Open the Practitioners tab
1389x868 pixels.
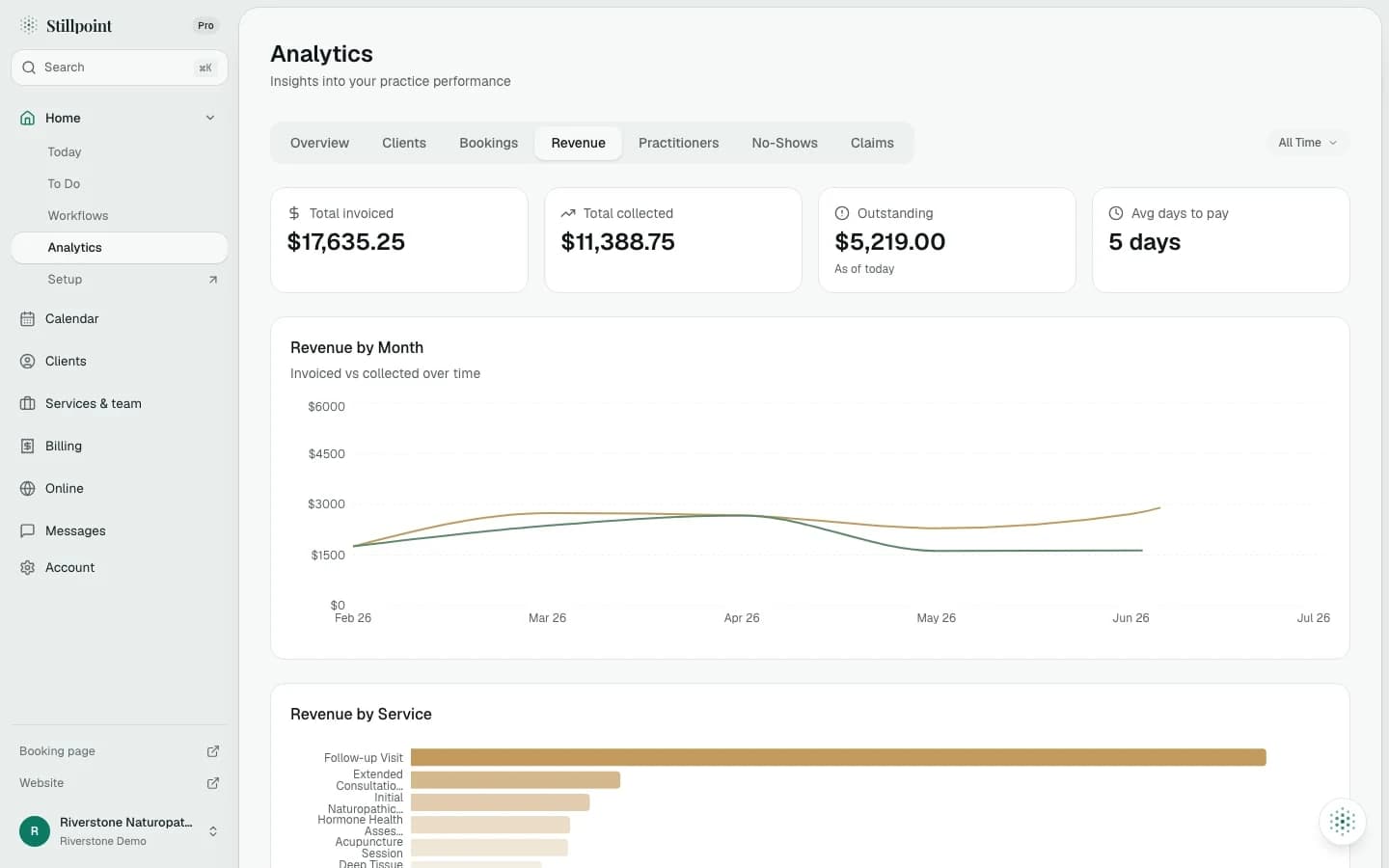(x=678, y=143)
